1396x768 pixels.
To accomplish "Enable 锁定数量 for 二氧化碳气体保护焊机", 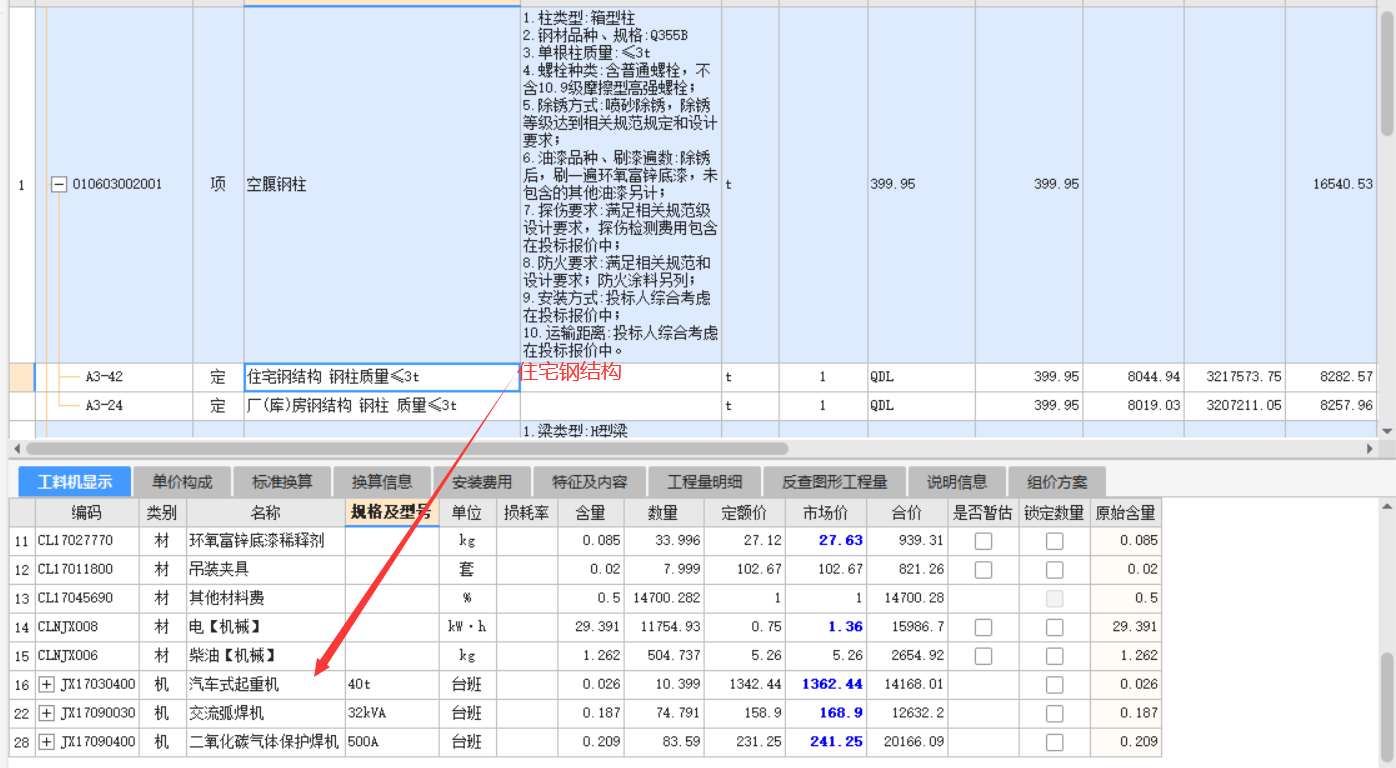I will pos(1054,743).
